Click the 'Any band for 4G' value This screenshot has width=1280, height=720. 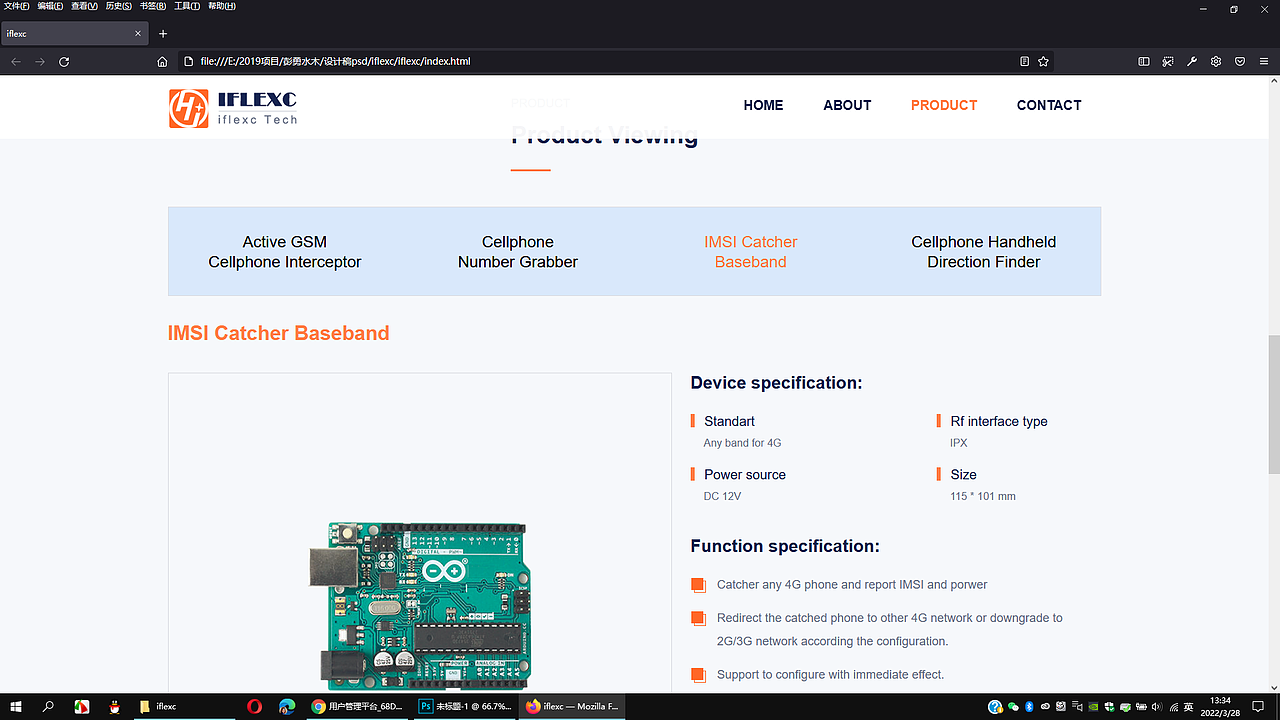pyautogui.click(x=742, y=443)
